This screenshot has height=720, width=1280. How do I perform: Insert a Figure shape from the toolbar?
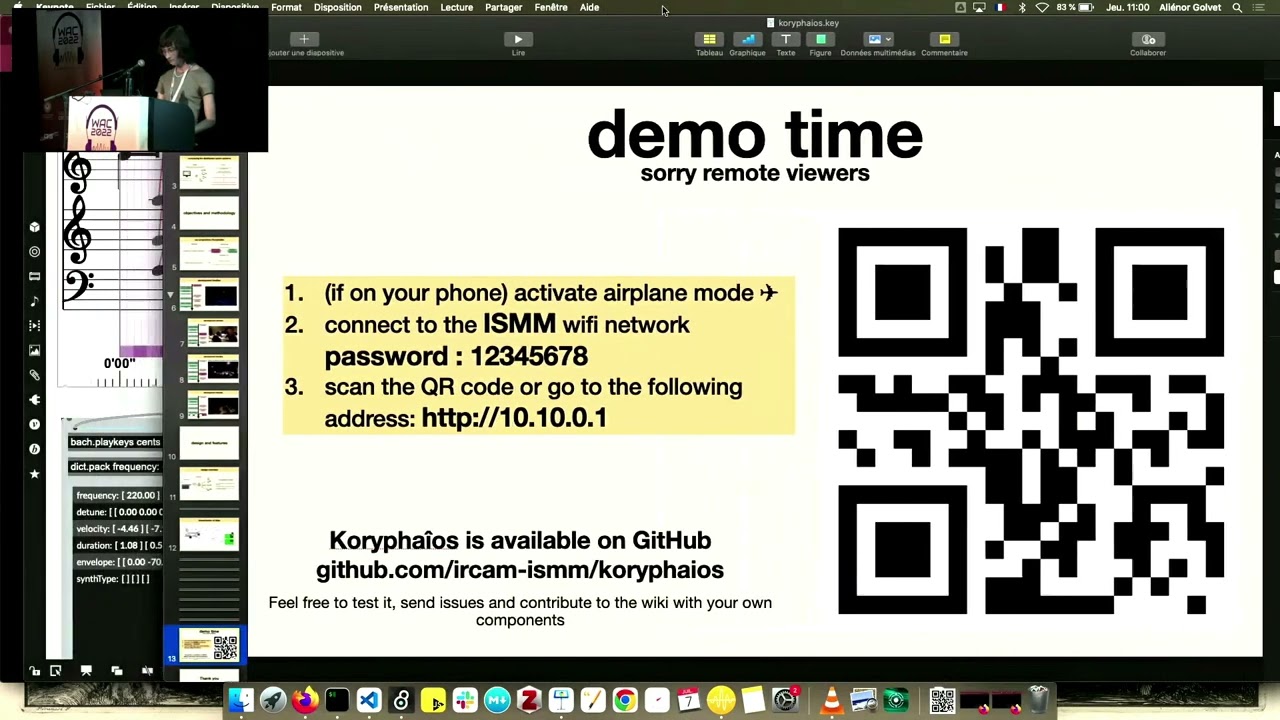pyautogui.click(x=820, y=40)
